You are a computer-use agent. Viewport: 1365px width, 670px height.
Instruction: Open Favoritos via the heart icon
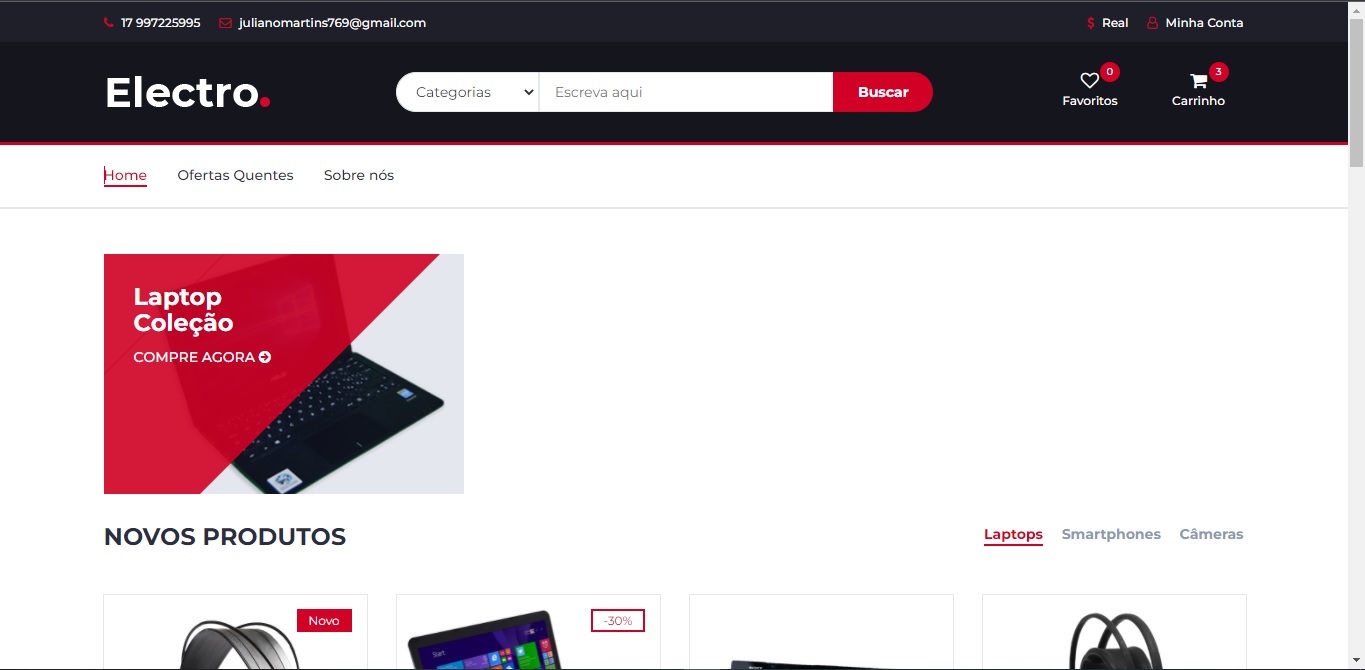tap(1089, 81)
